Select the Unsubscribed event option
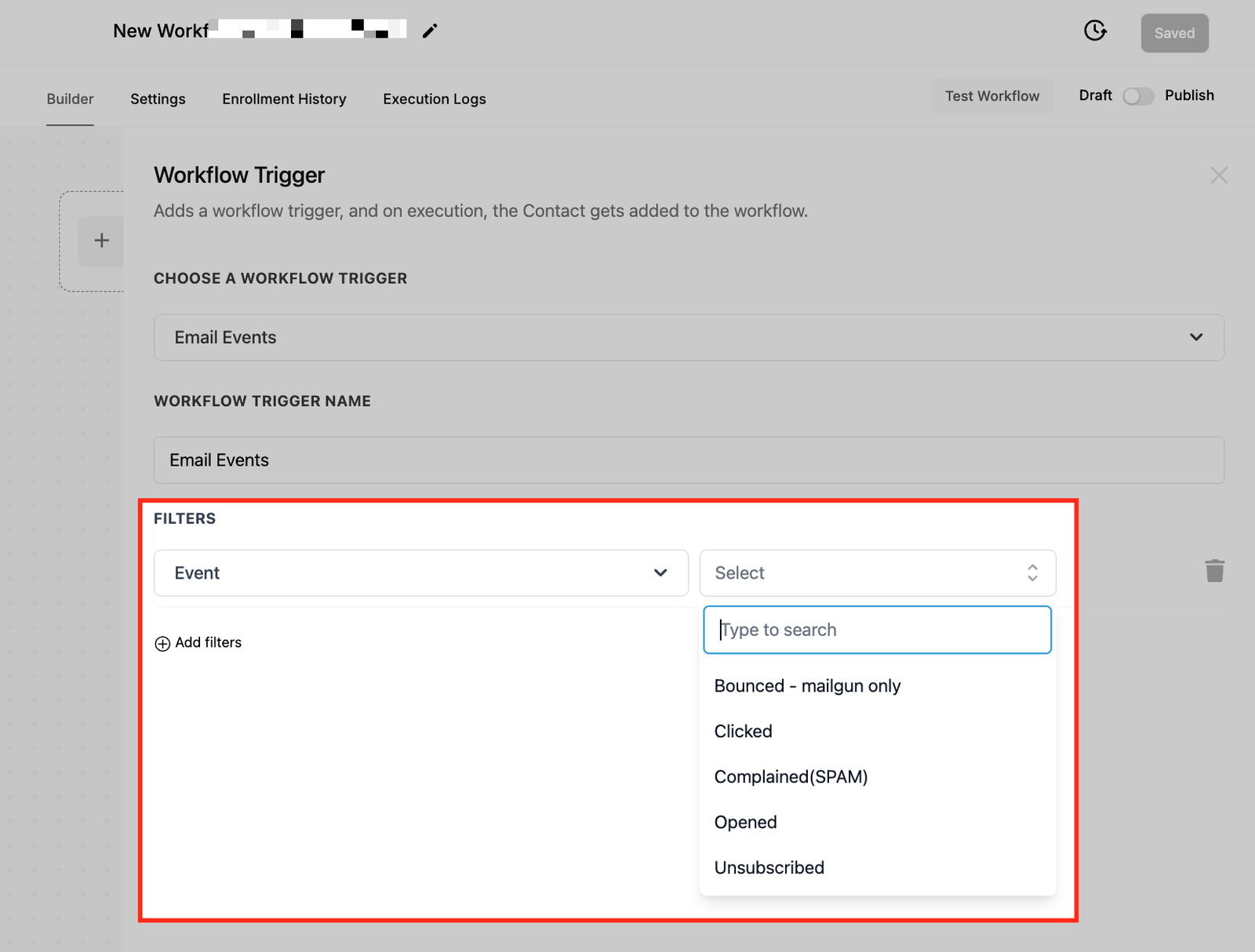Image resolution: width=1255 pixels, height=952 pixels. [769, 868]
